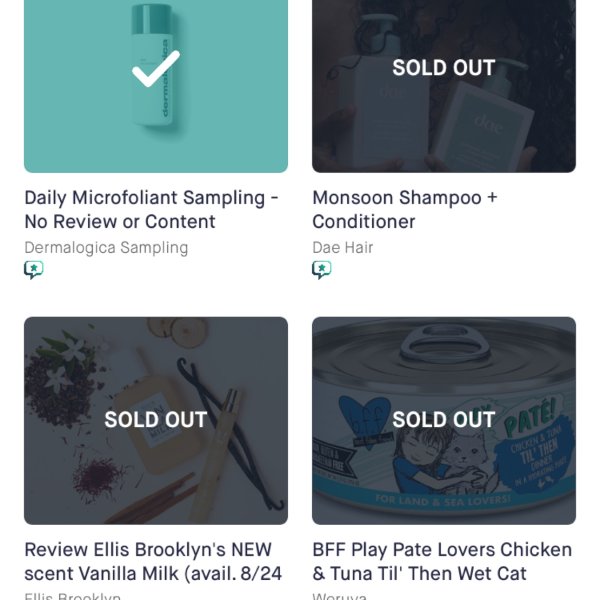Toggle the checkmark on Daily Microfoliant card
Viewport: 600px width, 600px height.
point(156,69)
